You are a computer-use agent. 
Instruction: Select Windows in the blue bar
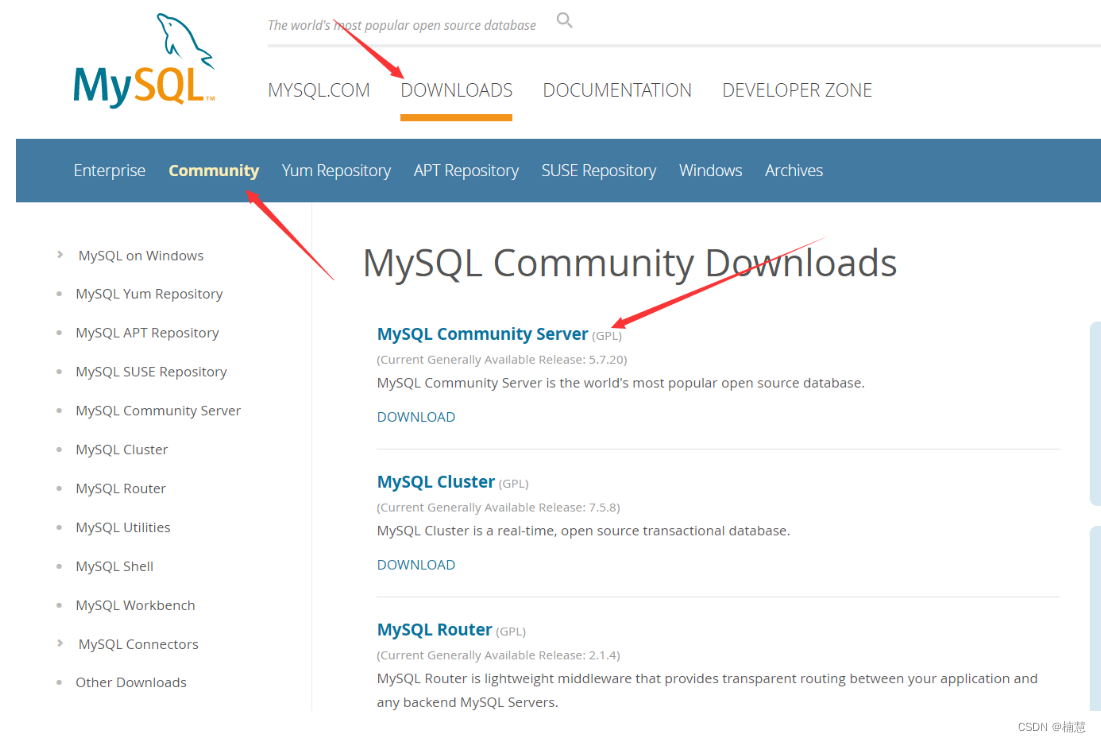click(x=711, y=171)
